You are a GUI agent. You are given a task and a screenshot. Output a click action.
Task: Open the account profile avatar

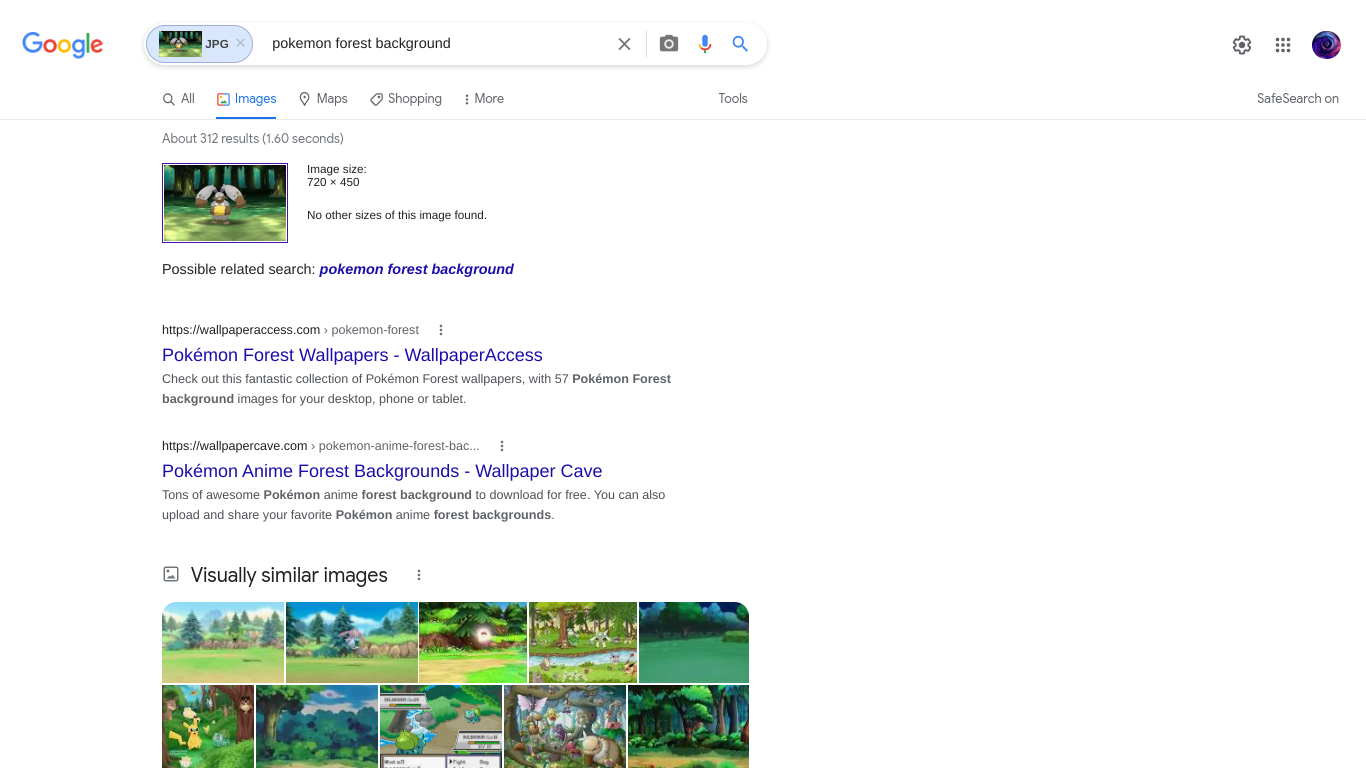(x=1326, y=45)
